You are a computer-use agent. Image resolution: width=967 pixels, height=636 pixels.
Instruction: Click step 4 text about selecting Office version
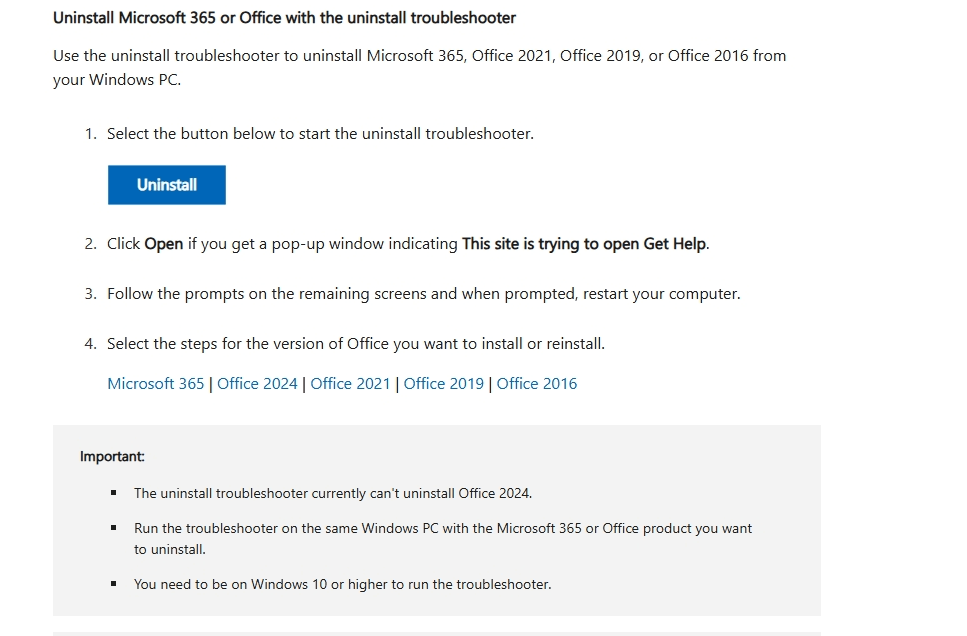tap(356, 344)
